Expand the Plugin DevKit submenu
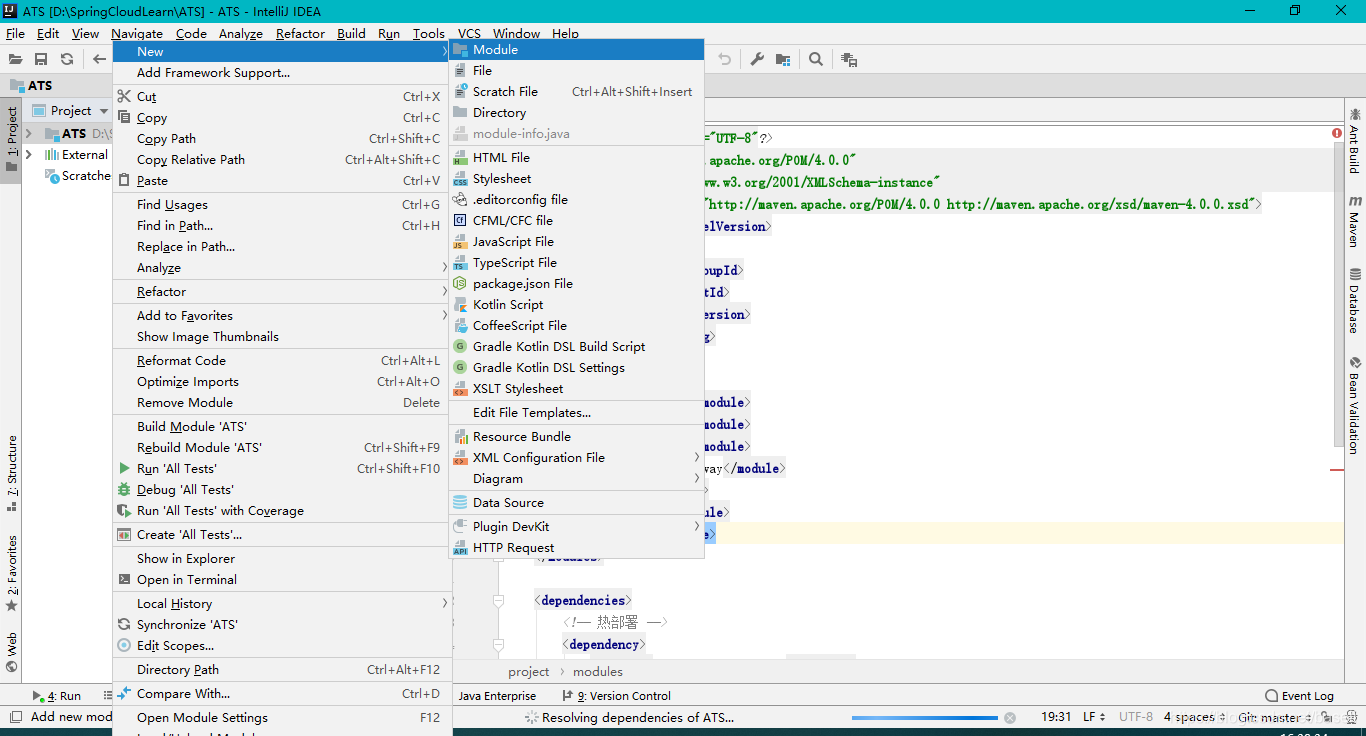This screenshot has width=1366, height=736. click(x=577, y=526)
